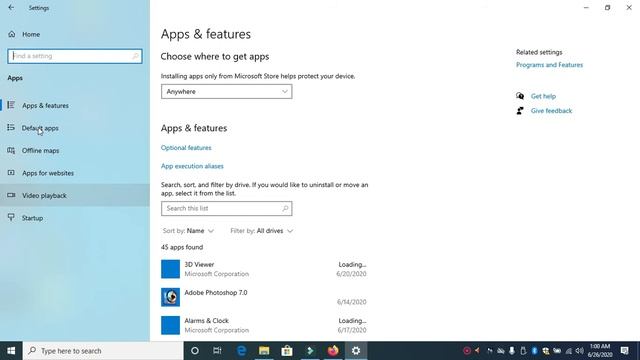Open File Explorer from taskbar
The image size is (640, 360).
click(264, 351)
